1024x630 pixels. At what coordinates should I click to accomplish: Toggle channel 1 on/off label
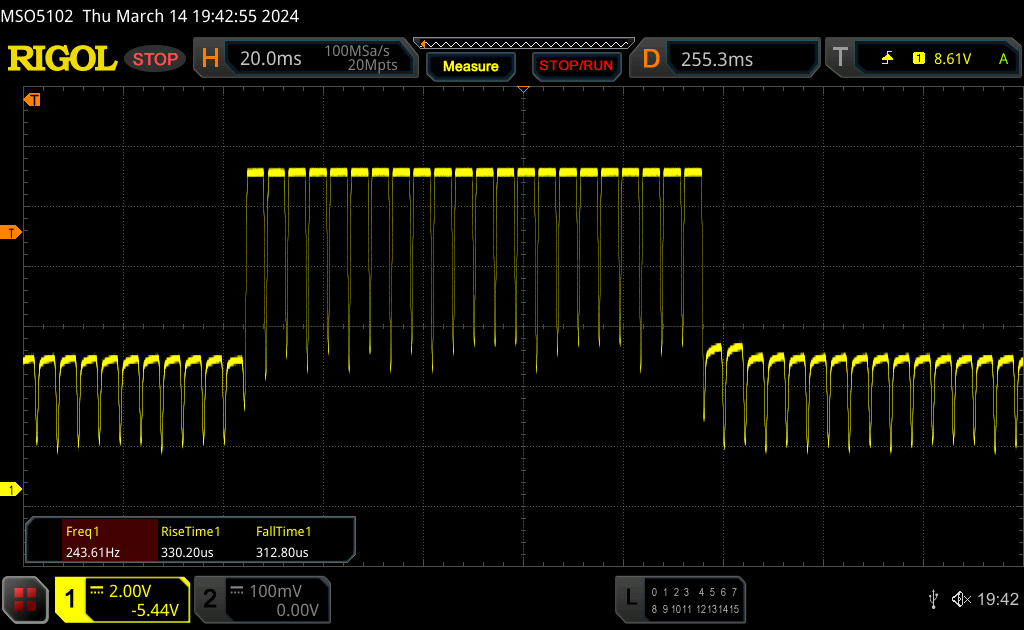pyautogui.click(x=70, y=599)
